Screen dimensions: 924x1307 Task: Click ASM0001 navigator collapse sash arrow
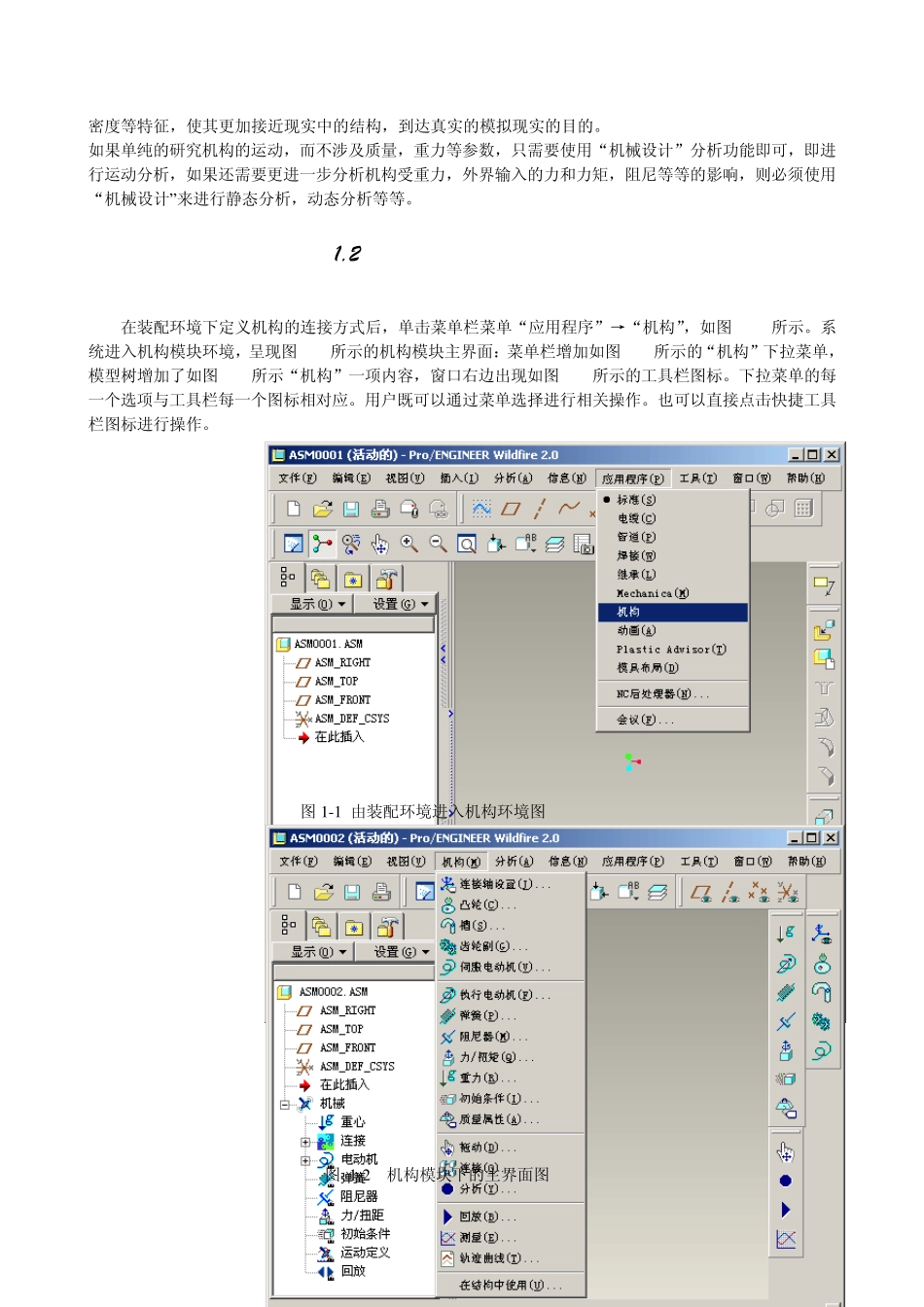[x=444, y=653]
